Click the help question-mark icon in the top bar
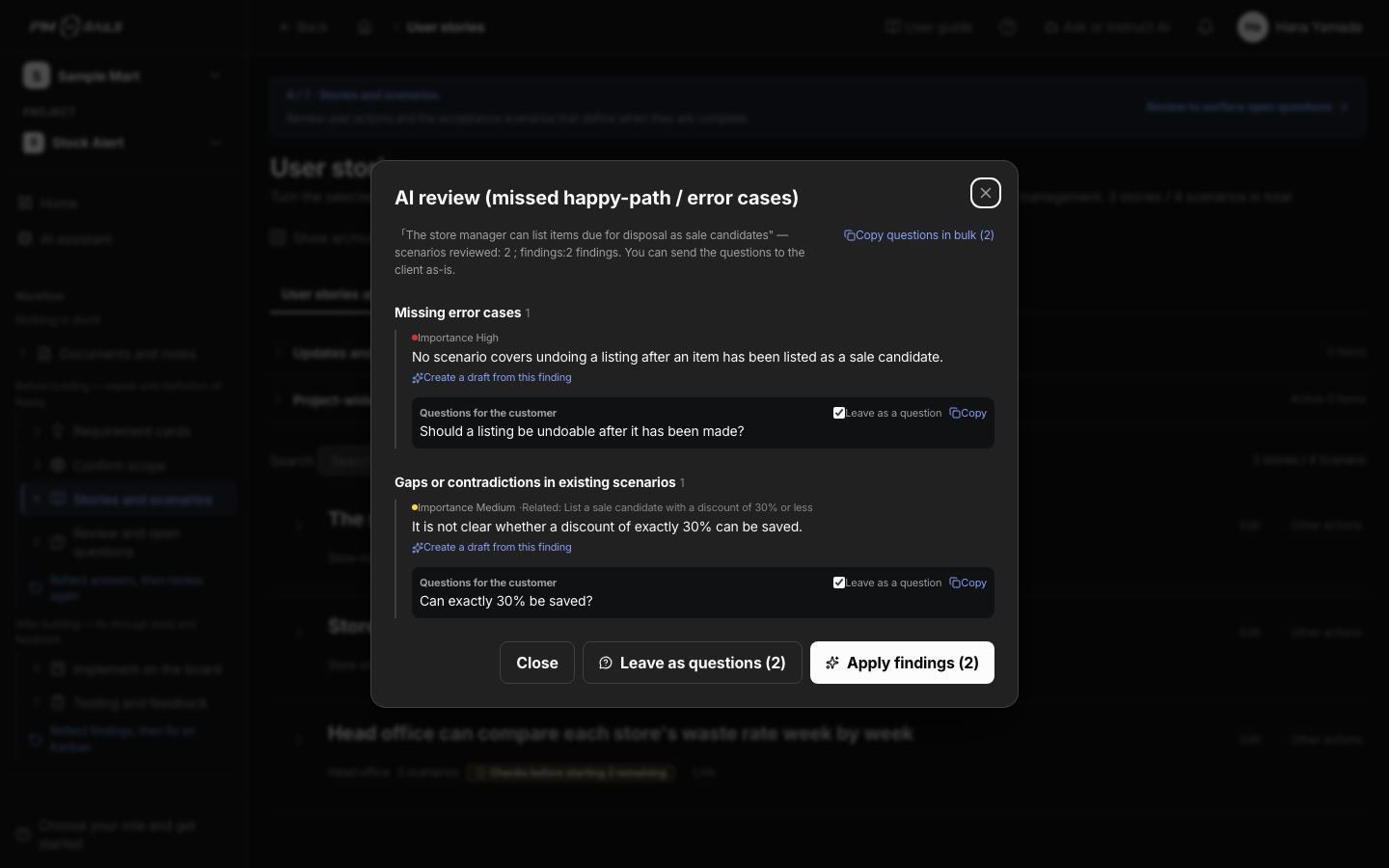1389x868 pixels. 1008,27
